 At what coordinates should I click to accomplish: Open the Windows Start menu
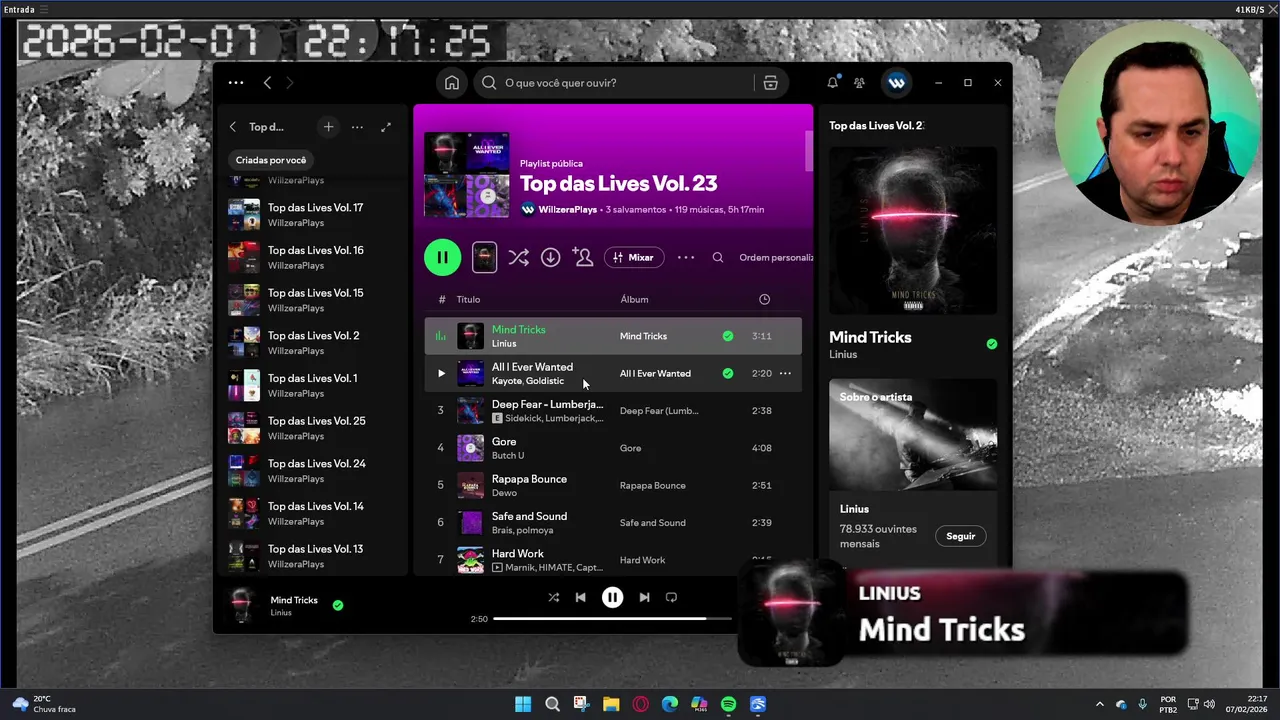click(x=523, y=704)
